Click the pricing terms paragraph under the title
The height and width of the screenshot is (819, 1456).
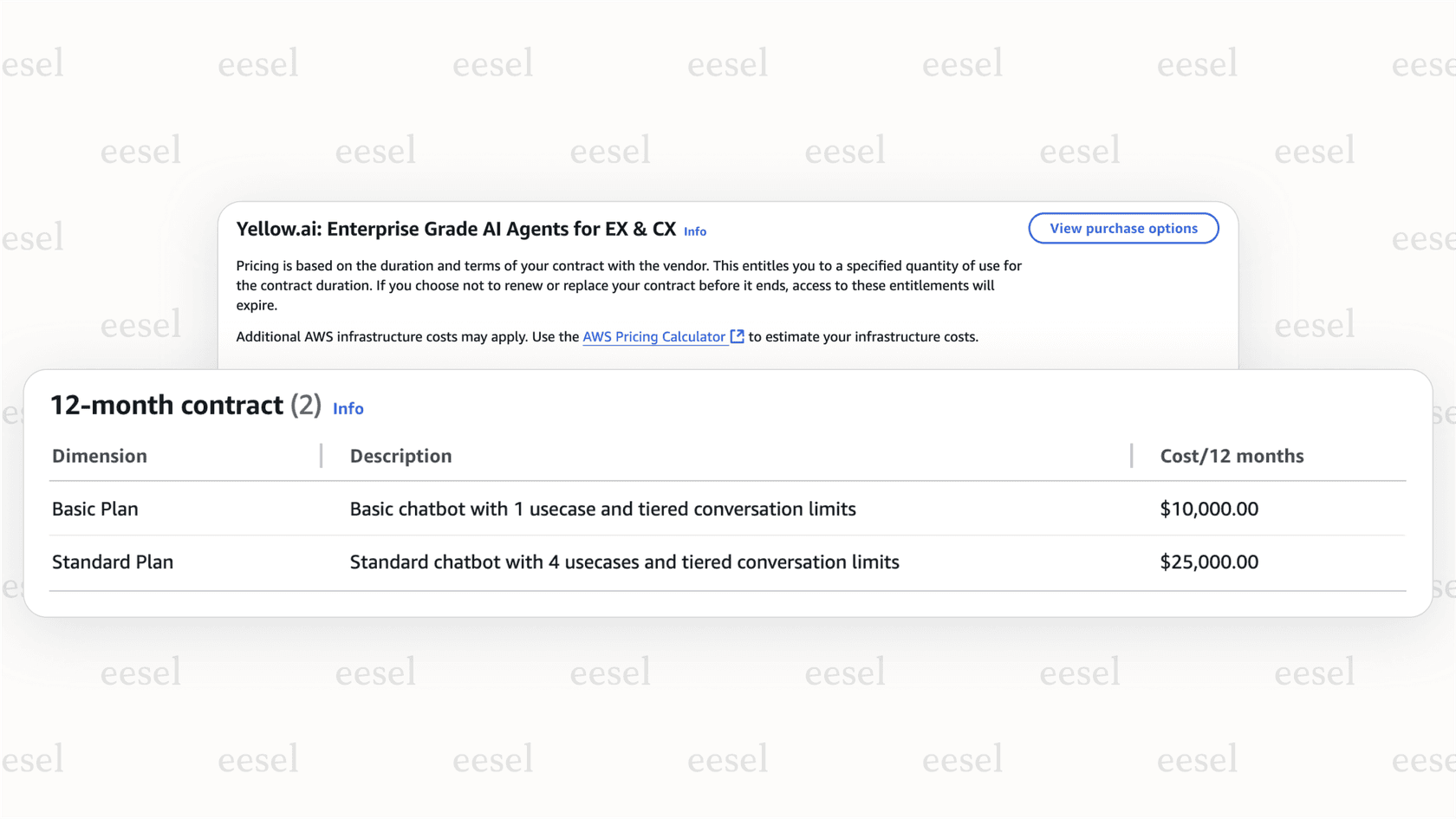[x=628, y=285]
